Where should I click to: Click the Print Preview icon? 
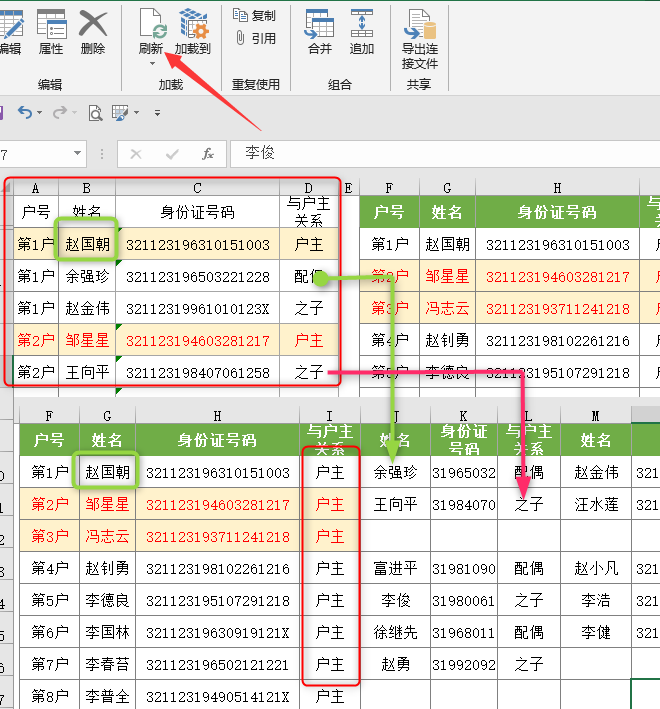click(95, 113)
